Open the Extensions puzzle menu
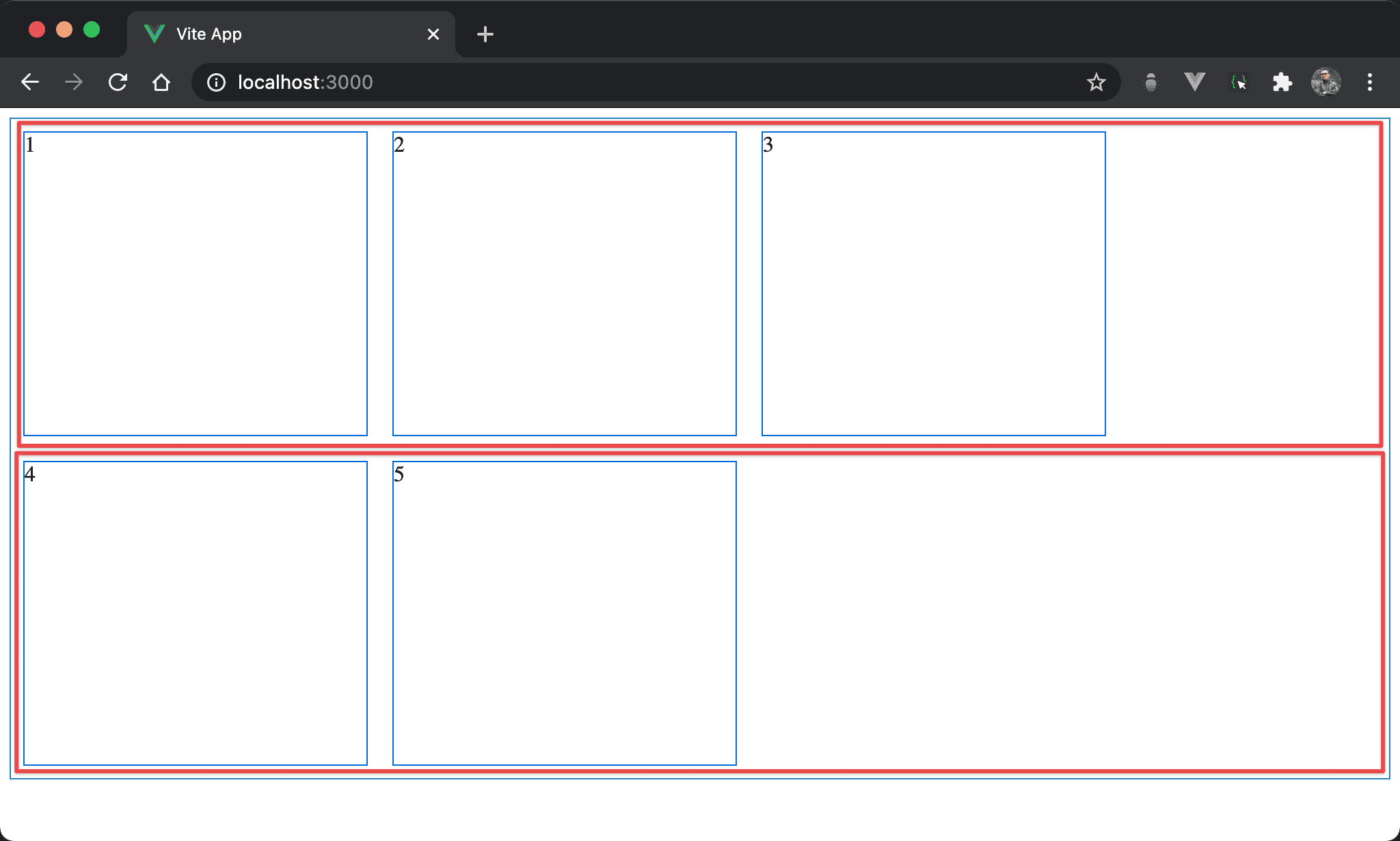Screen dimensions: 1400x841 coord(1282,83)
